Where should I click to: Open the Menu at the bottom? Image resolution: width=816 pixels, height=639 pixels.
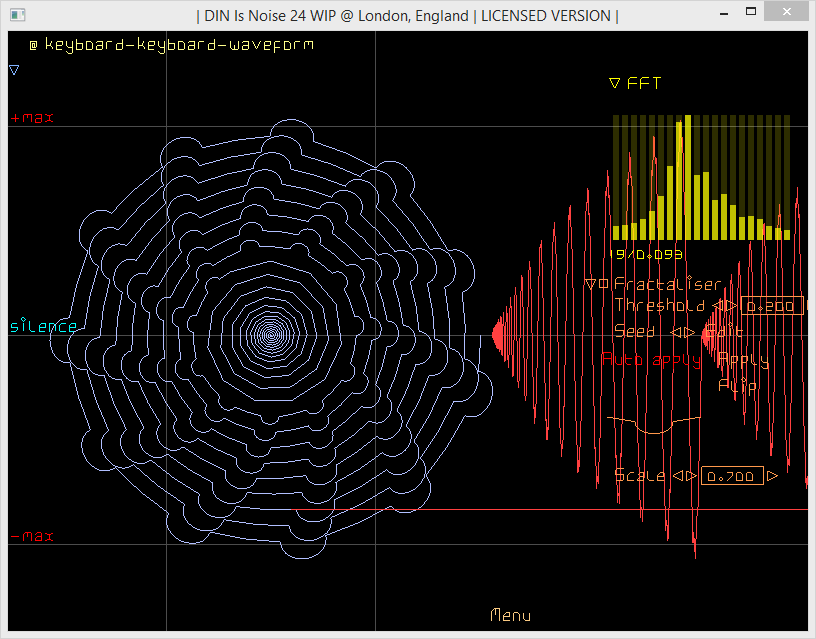[510, 616]
